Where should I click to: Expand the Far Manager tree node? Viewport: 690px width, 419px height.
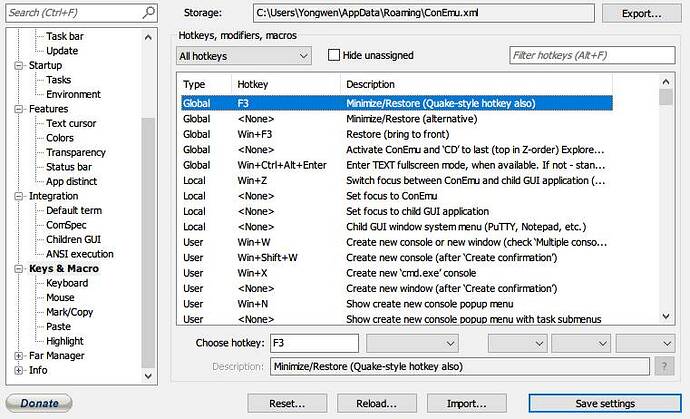19,355
